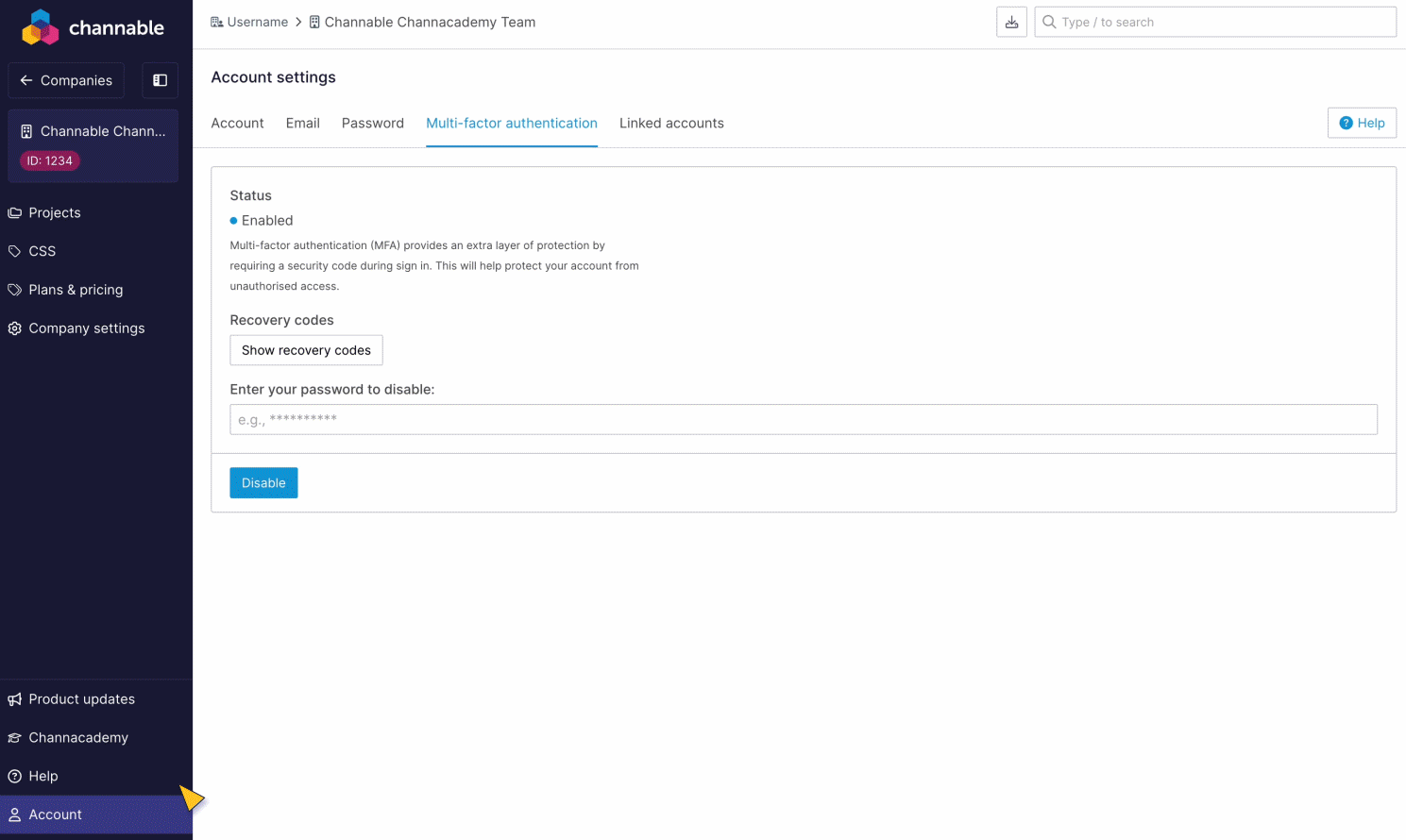The width and height of the screenshot is (1406, 840).
Task: Select the Channable Channacademy company card
Action: [x=93, y=144]
